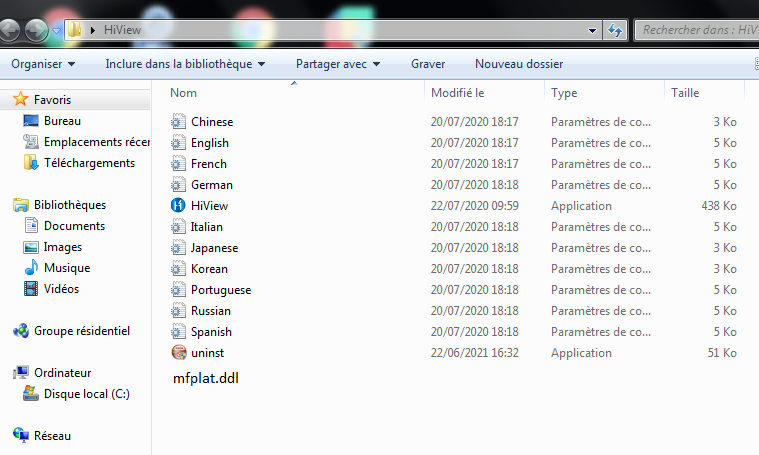Click the Chinese settings file icon
Screen dimensions: 759x455
[x=179, y=122]
